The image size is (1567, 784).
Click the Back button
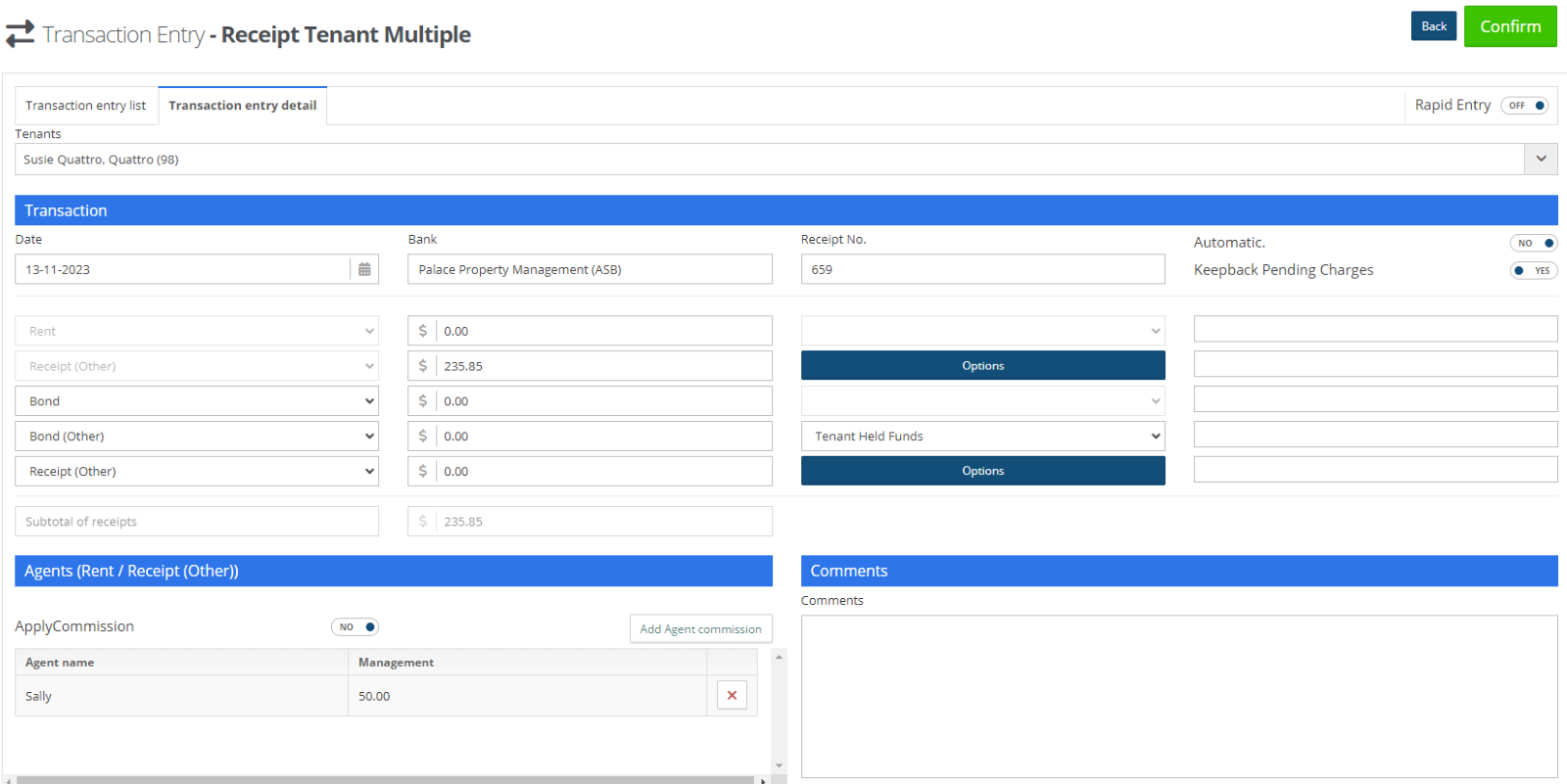[1434, 26]
